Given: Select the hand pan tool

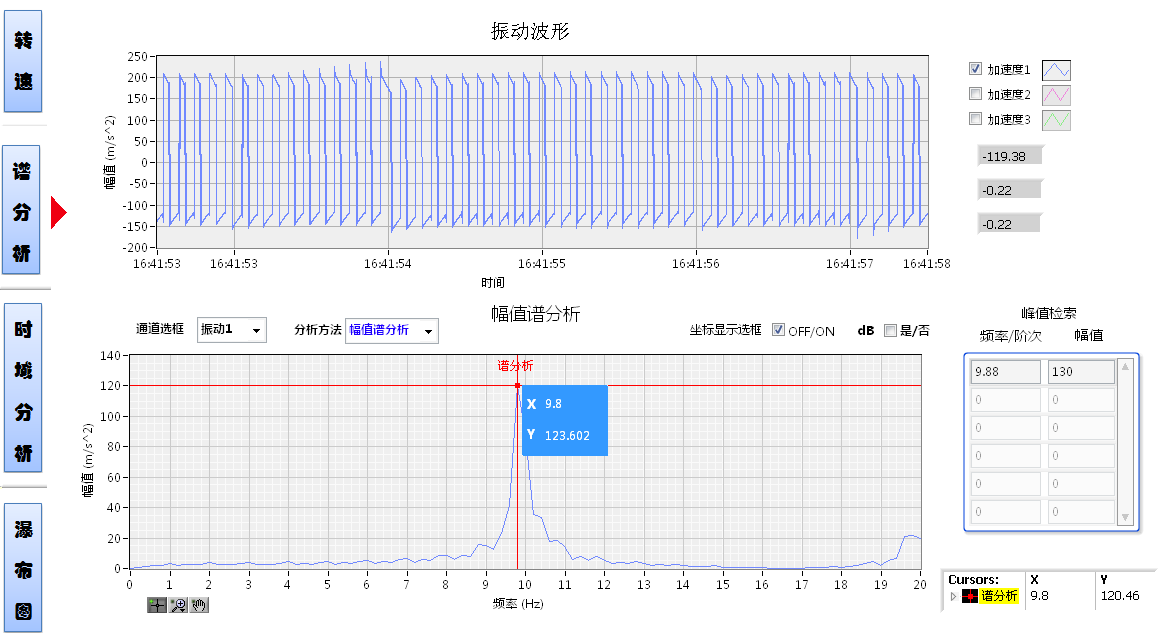Looking at the screenshot, I should coord(199,605).
